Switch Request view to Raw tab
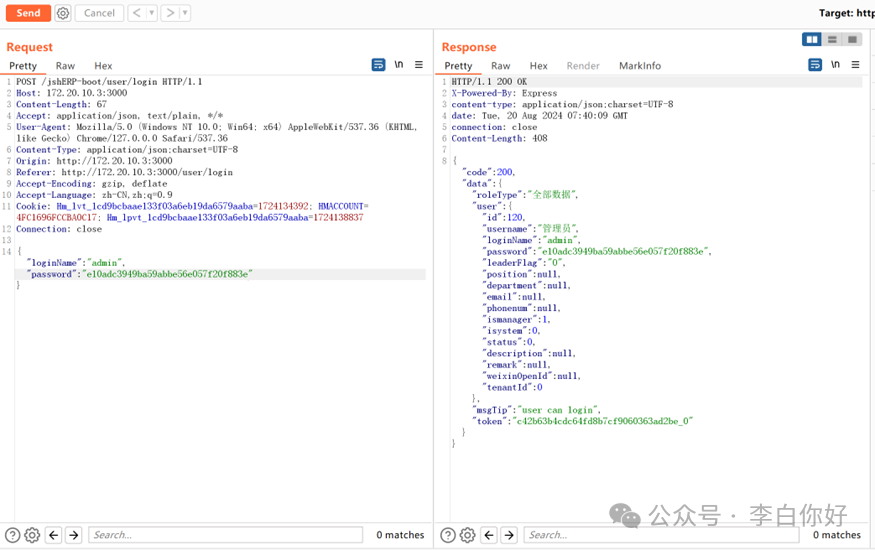 (65, 66)
